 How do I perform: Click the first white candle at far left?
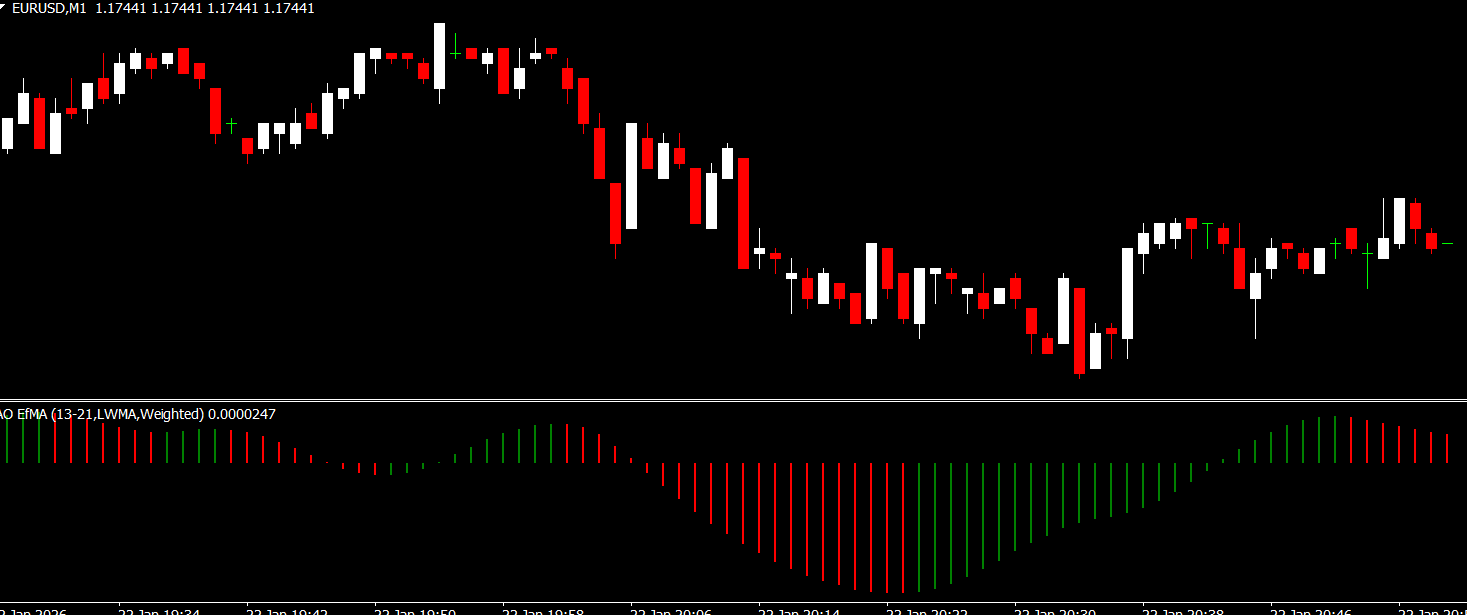pyautogui.click(x=7, y=134)
